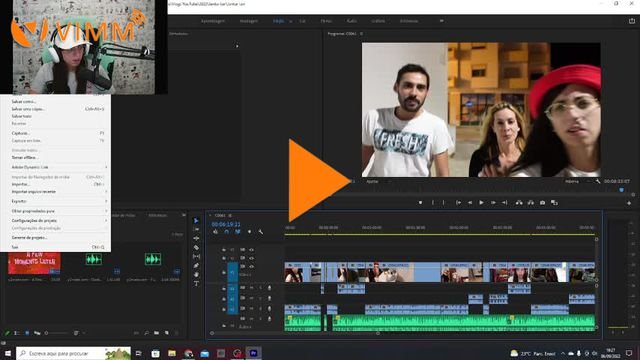Select the Track Select Forward tool
The image size is (640, 360).
[x=196, y=229]
